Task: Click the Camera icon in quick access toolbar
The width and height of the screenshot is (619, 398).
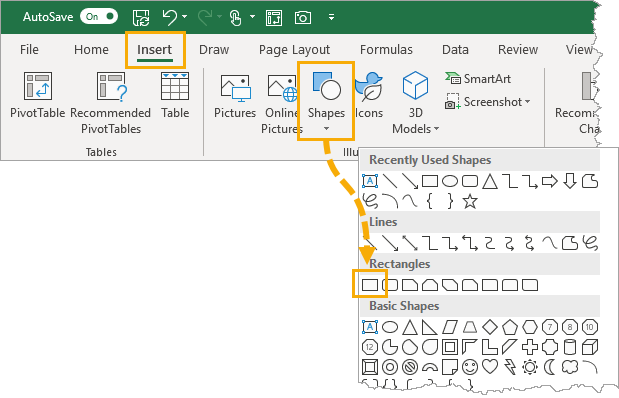Action: coord(303,17)
